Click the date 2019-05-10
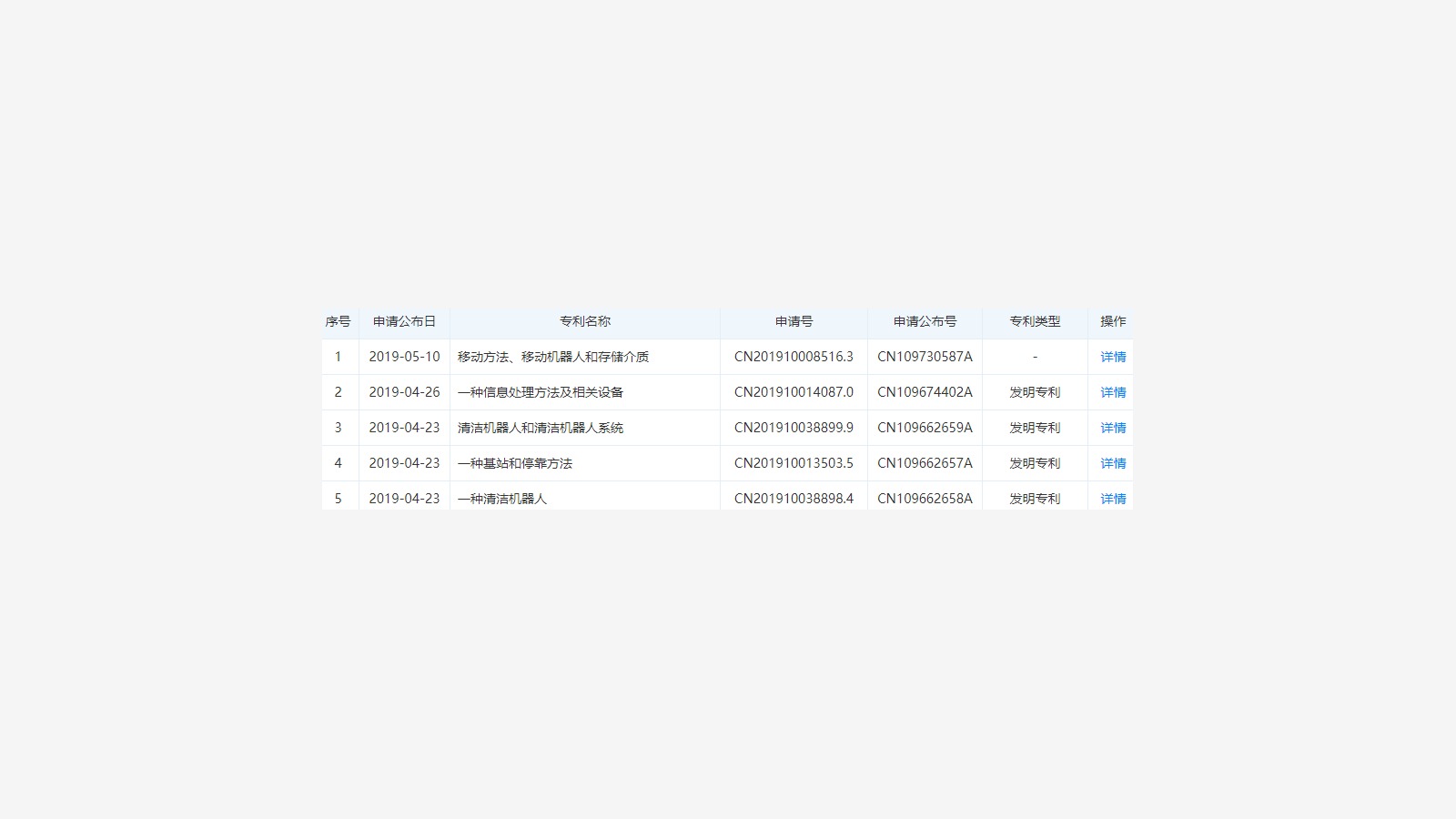 click(x=404, y=357)
